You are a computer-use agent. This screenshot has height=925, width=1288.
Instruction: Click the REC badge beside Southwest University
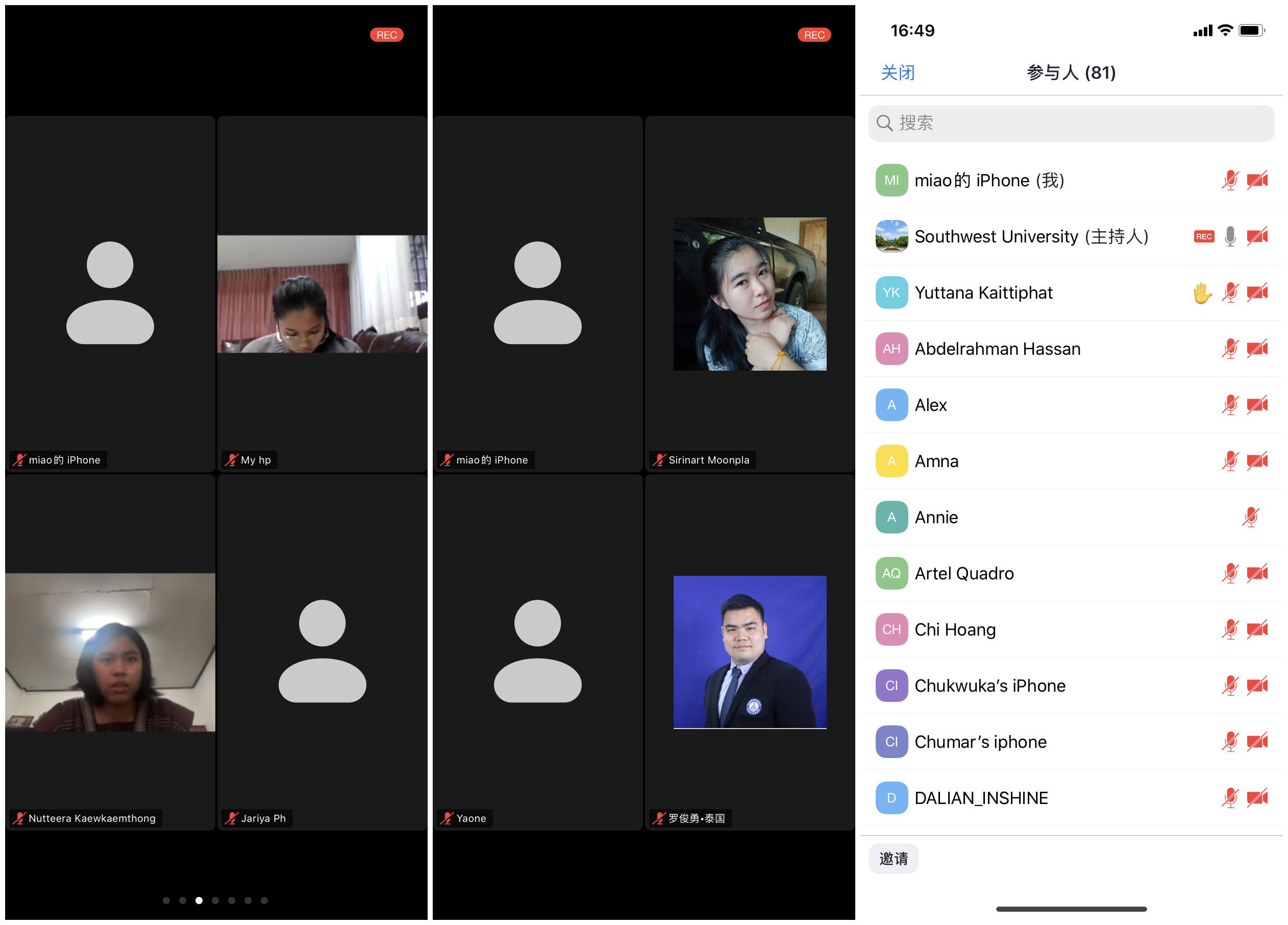point(1203,237)
